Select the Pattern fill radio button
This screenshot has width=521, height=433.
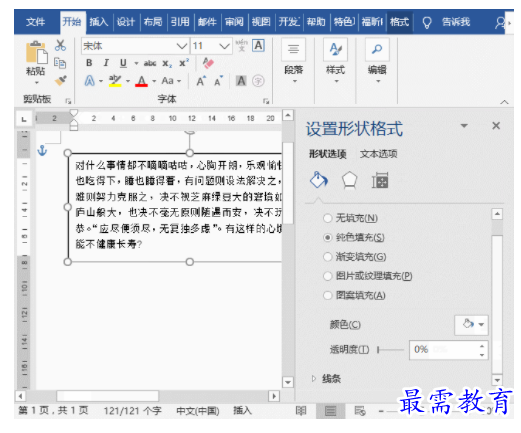328,295
